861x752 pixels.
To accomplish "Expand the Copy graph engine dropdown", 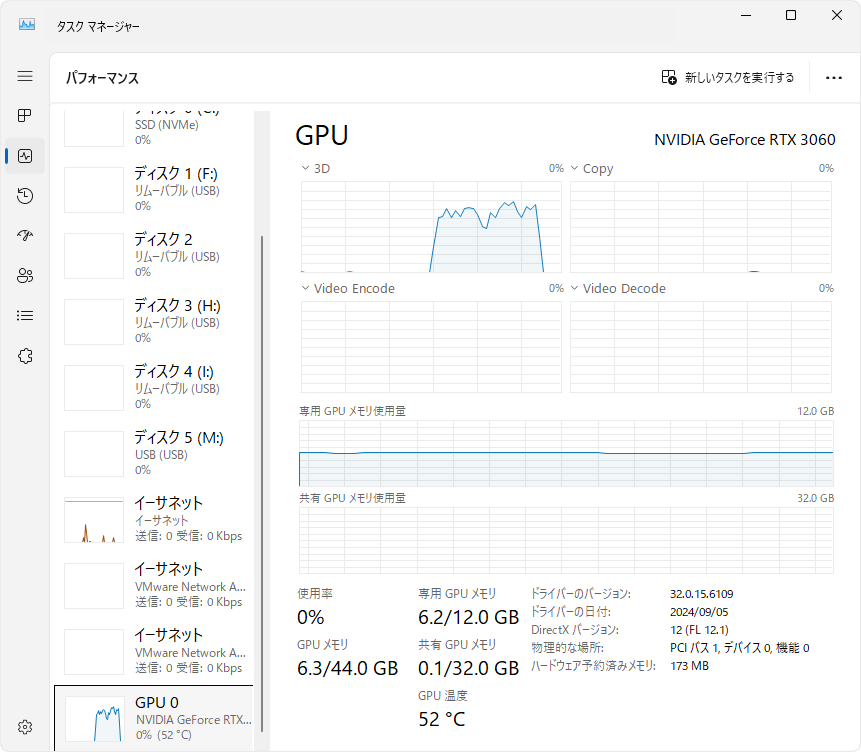I will 591,169.
